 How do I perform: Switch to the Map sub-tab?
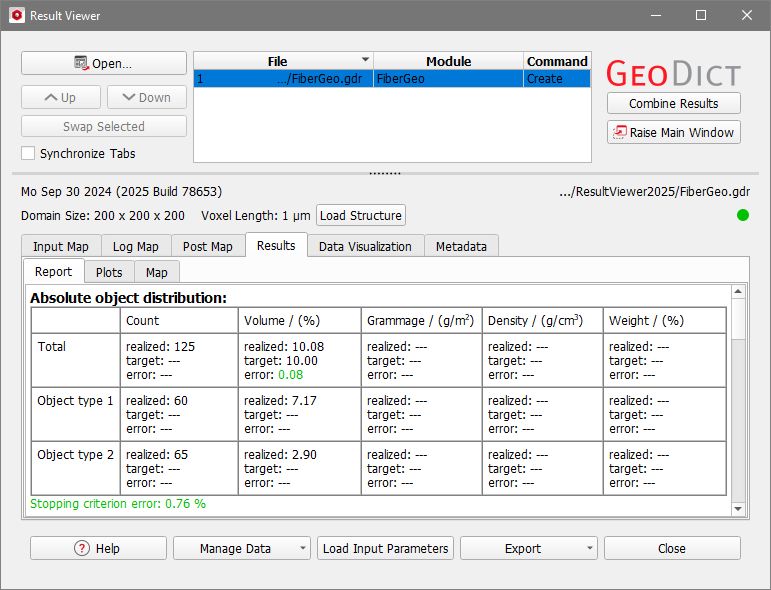point(157,272)
